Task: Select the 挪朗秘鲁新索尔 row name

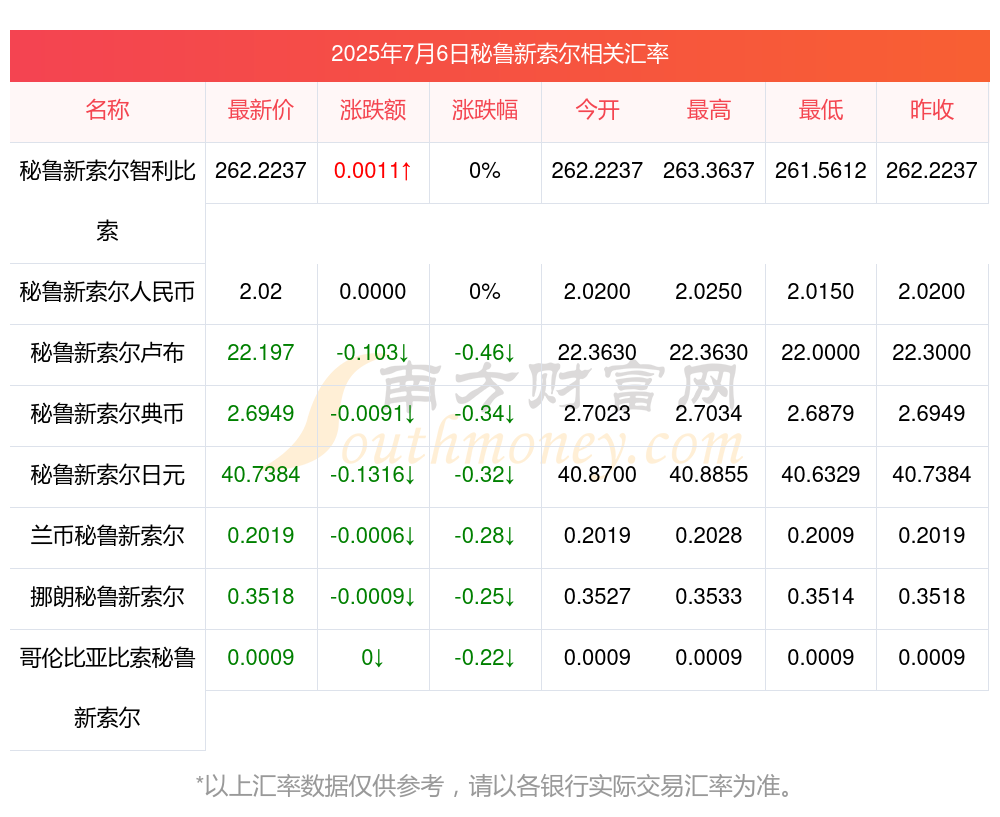Action: point(107,597)
